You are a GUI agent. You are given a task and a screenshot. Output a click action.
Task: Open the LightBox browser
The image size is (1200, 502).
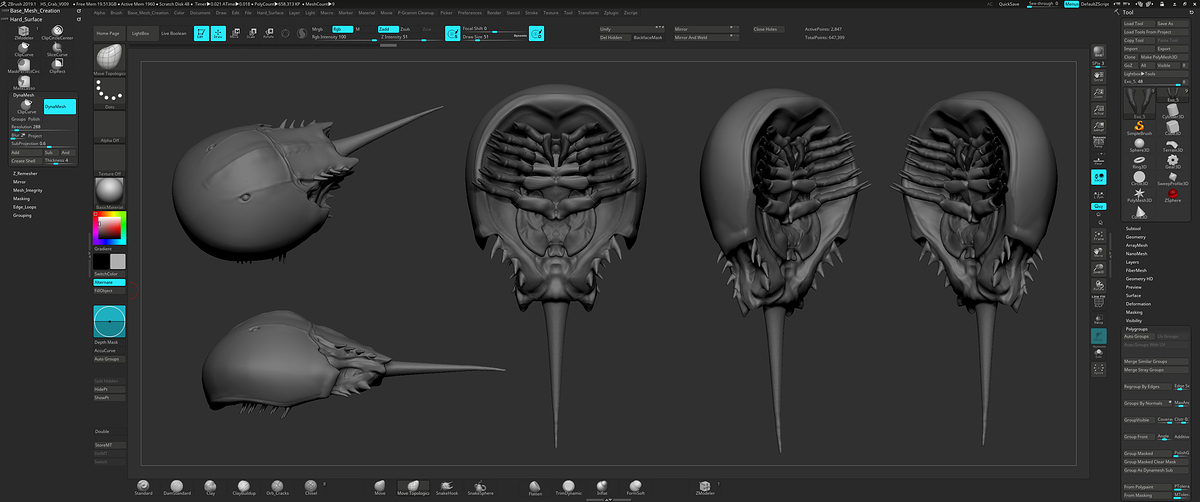142,33
